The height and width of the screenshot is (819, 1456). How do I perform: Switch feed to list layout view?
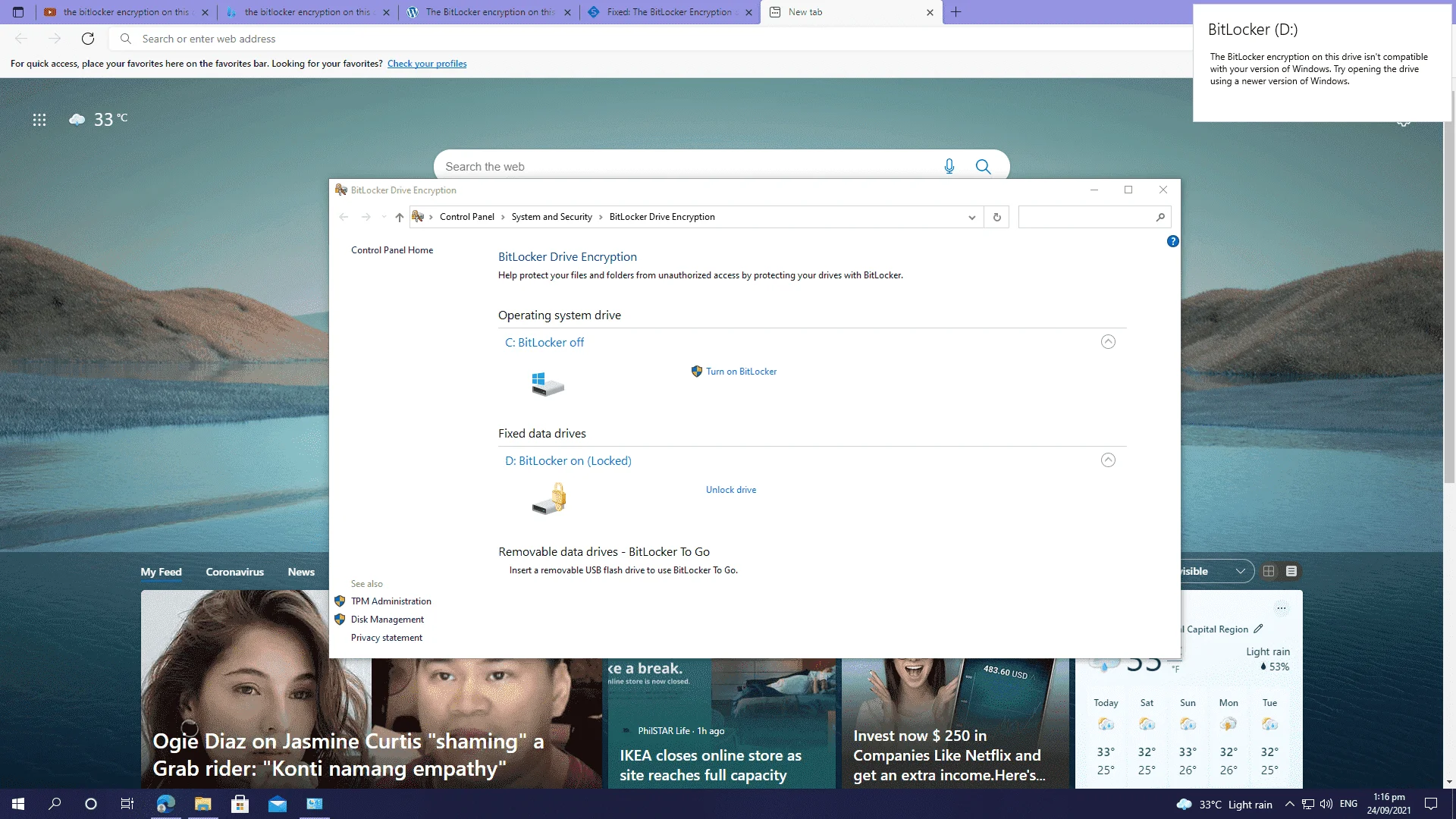coord(1291,571)
